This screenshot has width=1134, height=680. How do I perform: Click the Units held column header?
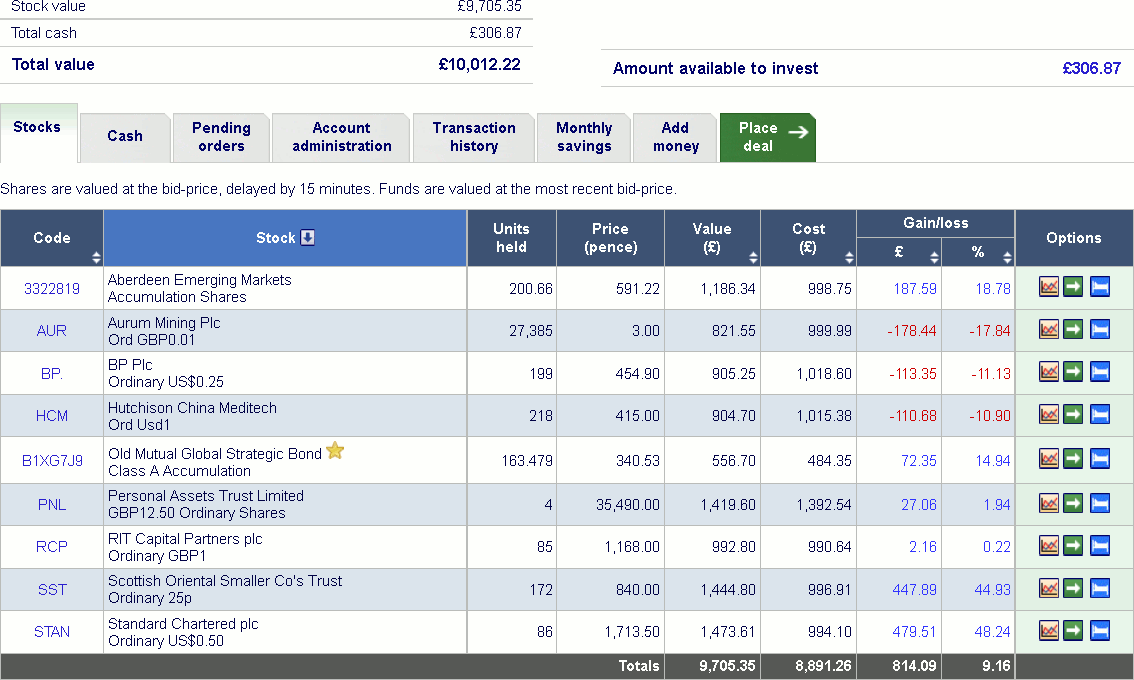coord(511,238)
